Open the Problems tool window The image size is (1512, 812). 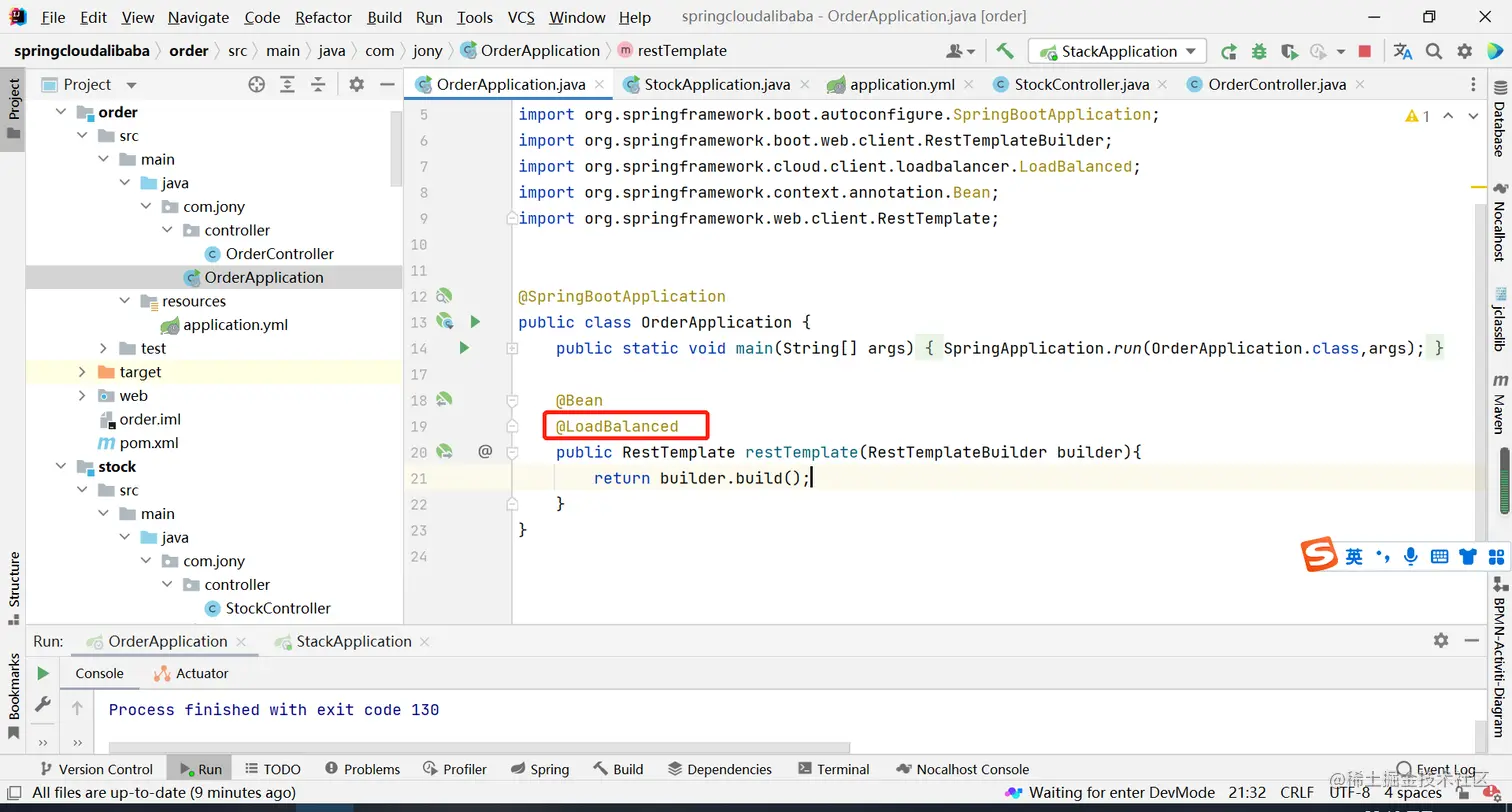pos(362,769)
